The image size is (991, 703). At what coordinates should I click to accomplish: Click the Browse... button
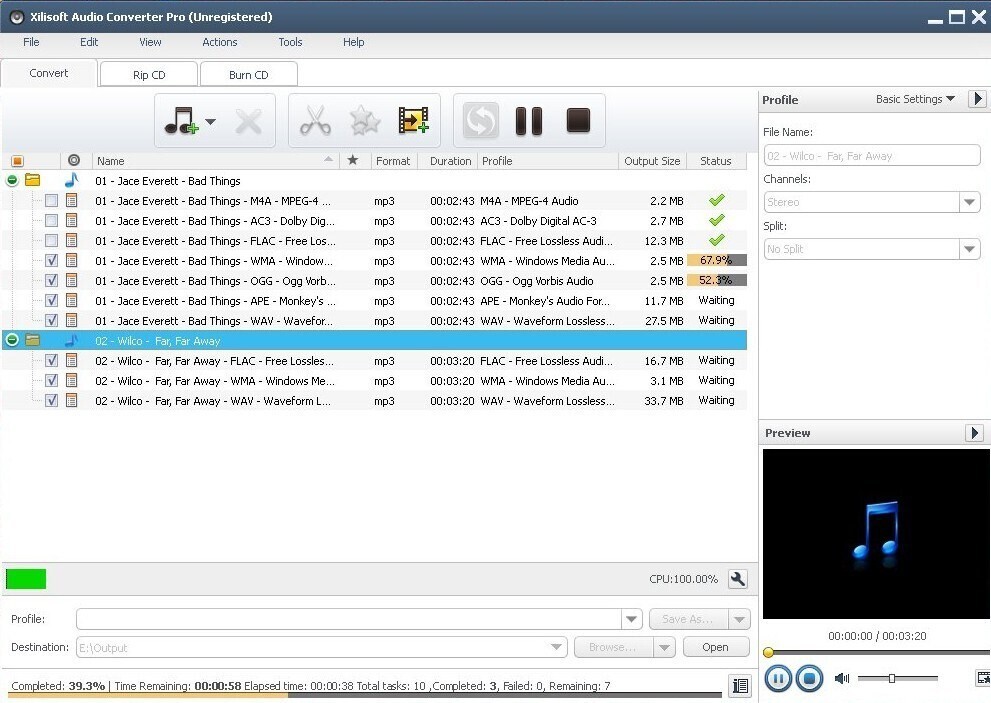(613, 647)
